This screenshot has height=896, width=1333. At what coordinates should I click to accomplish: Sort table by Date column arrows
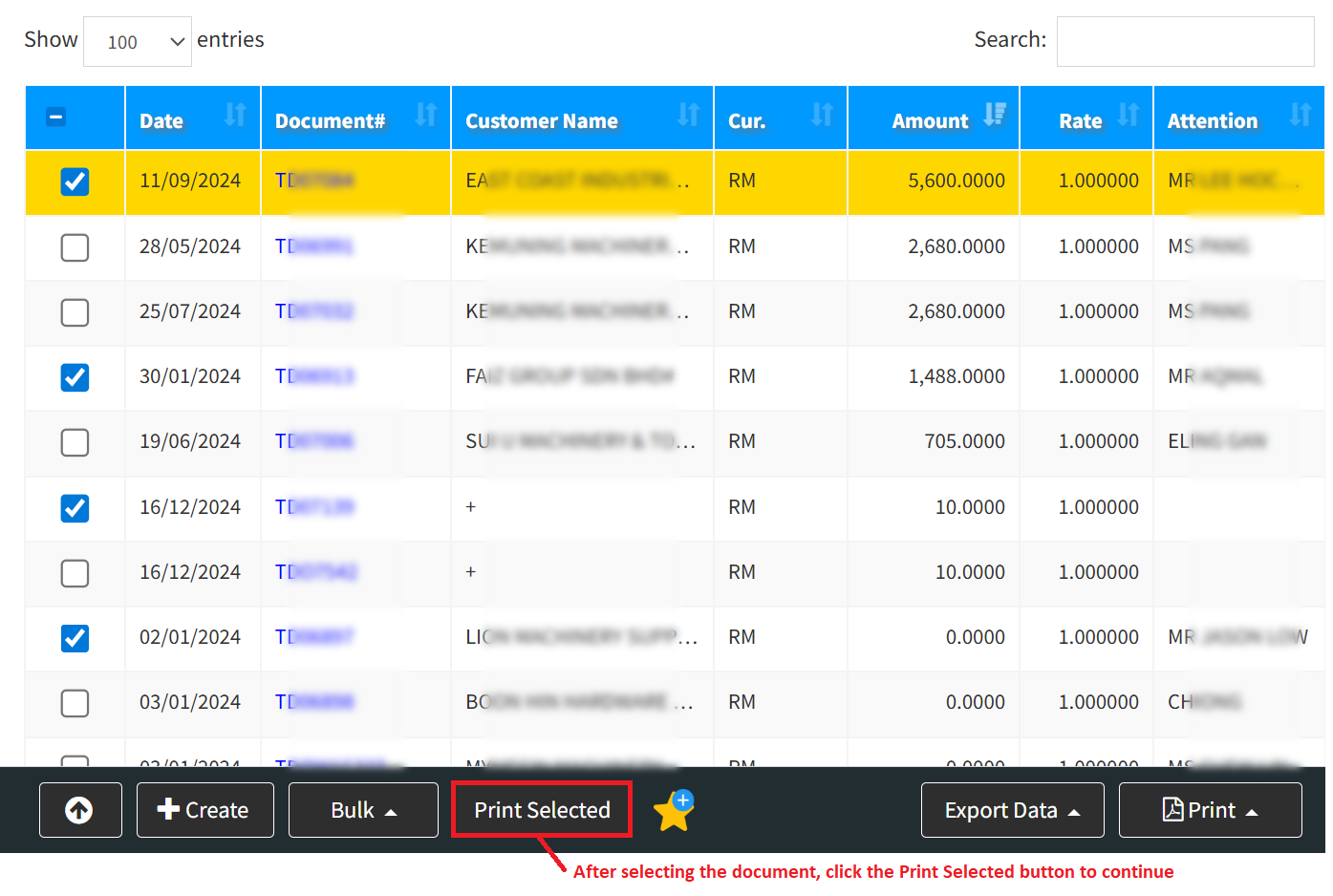[x=235, y=116]
